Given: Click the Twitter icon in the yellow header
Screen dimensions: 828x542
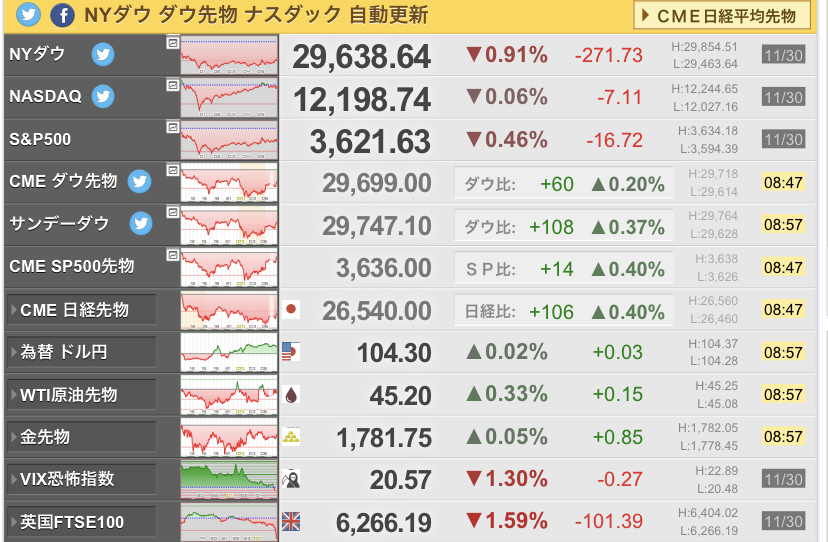Looking at the screenshot, I should click(x=29, y=15).
